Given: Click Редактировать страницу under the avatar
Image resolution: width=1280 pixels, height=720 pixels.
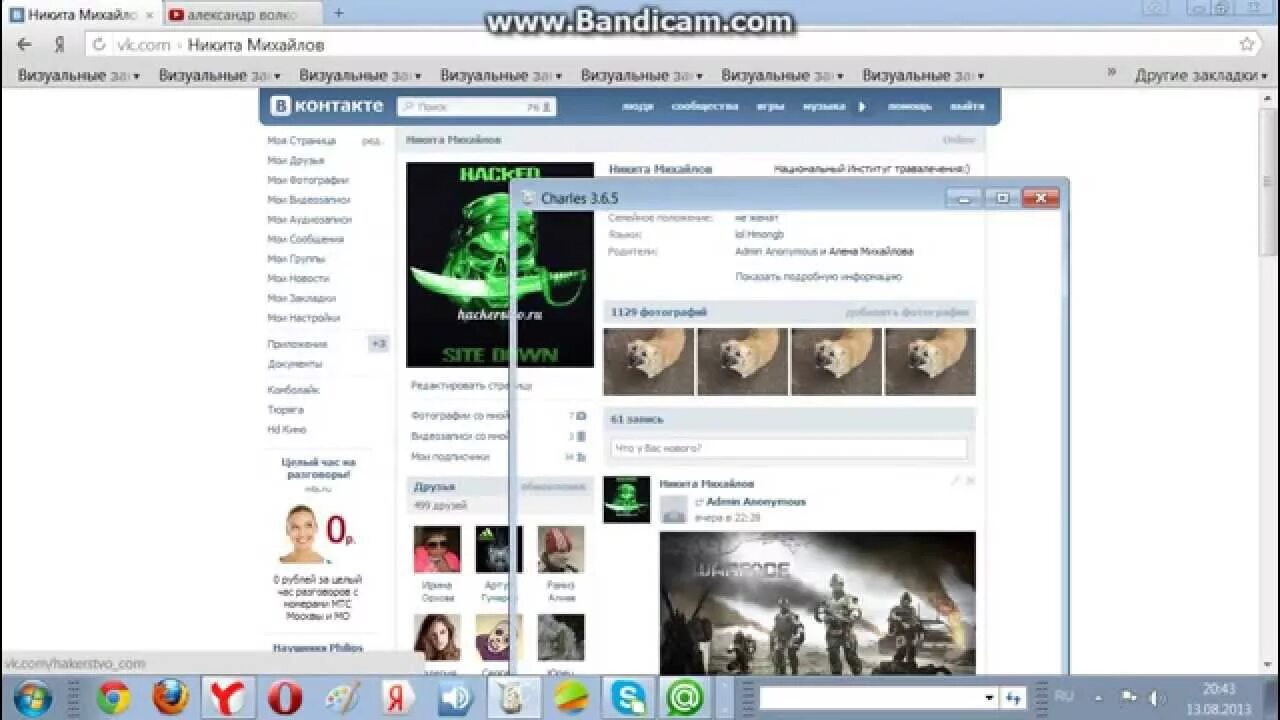Looking at the screenshot, I should [472, 385].
